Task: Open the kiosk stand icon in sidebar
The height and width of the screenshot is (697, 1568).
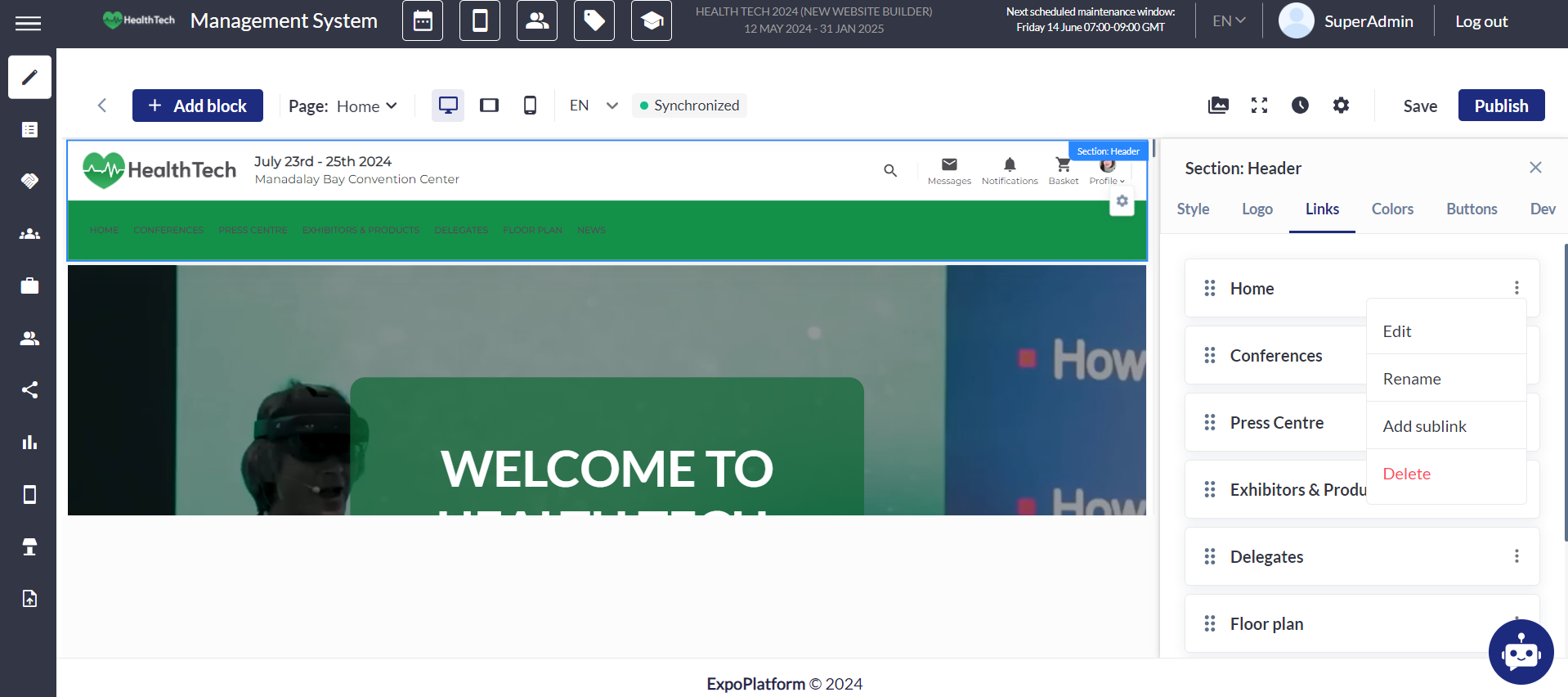Action: point(29,546)
